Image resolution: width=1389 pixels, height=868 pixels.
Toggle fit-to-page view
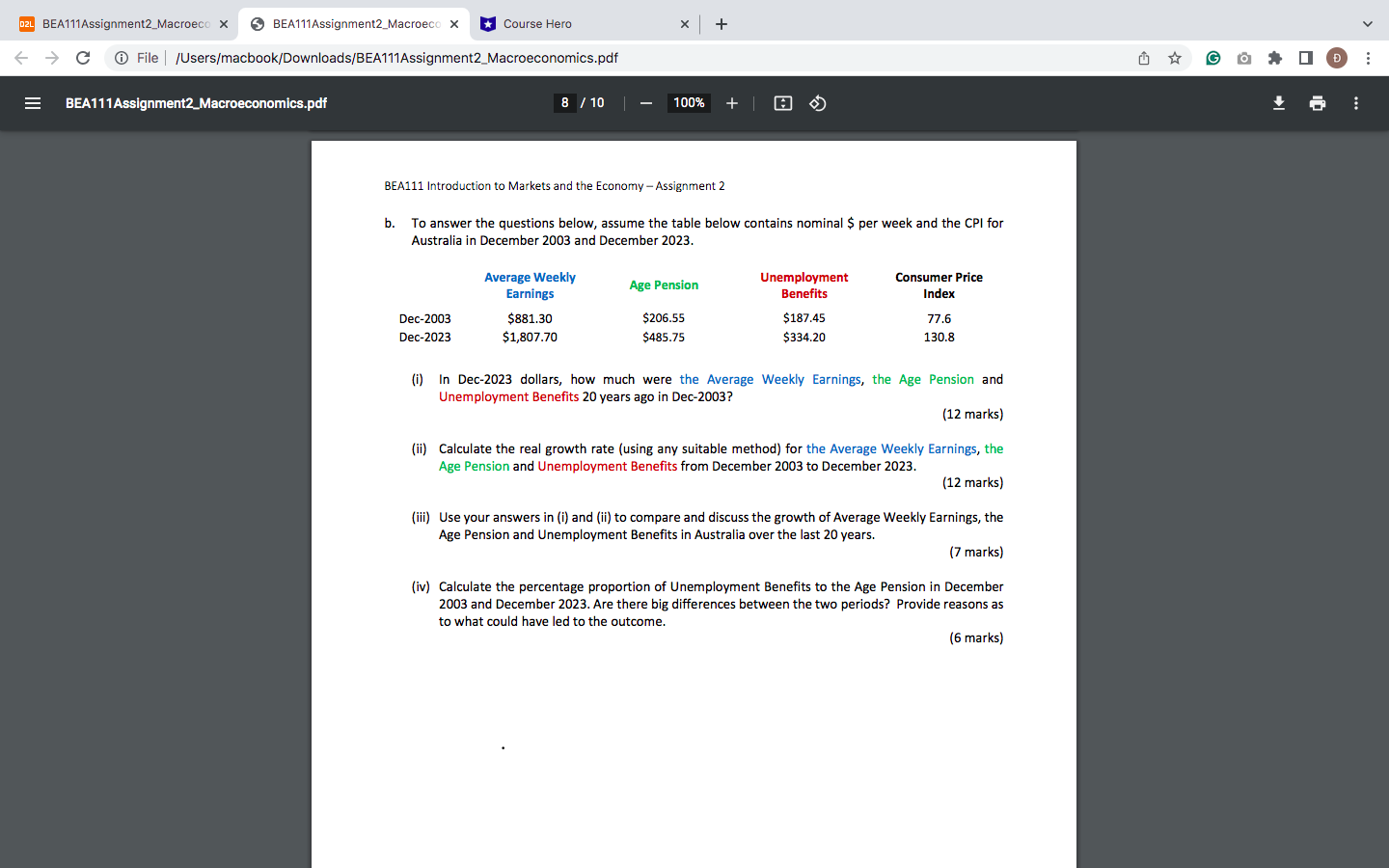pos(782,103)
